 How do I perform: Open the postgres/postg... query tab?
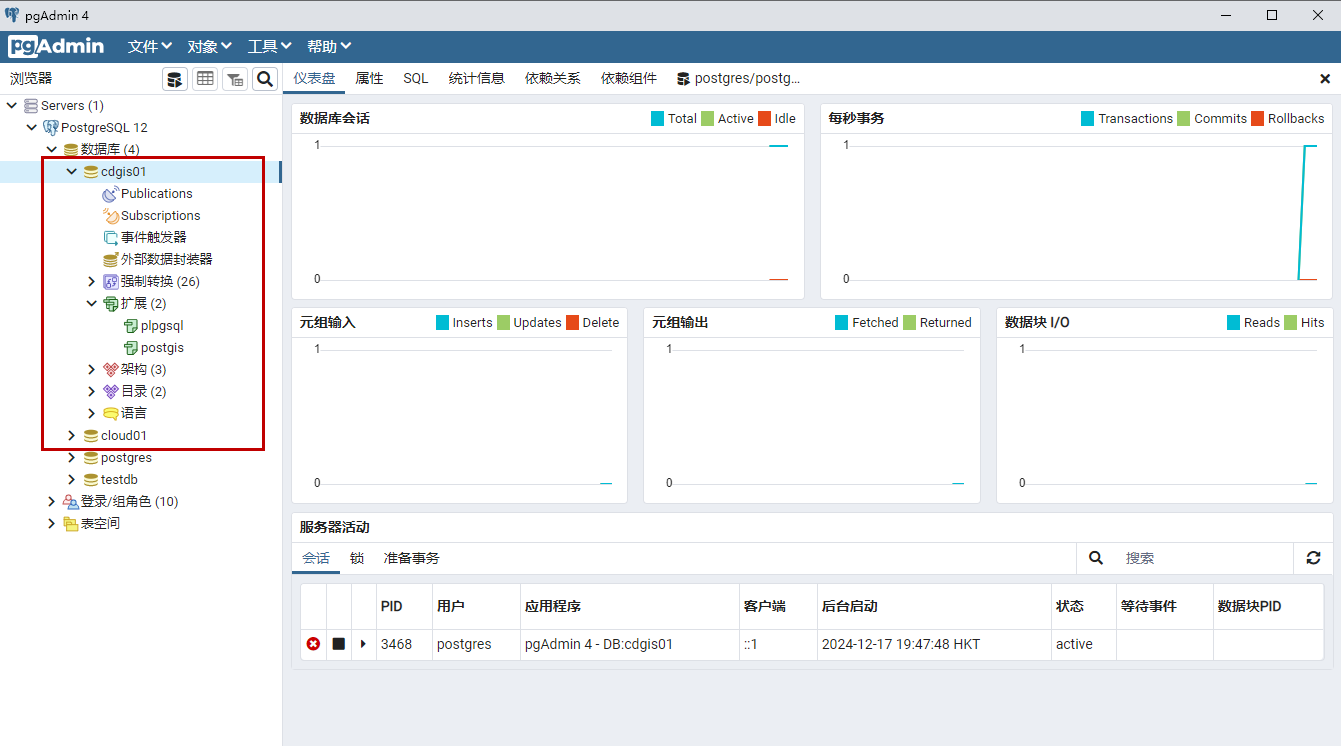(738, 78)
